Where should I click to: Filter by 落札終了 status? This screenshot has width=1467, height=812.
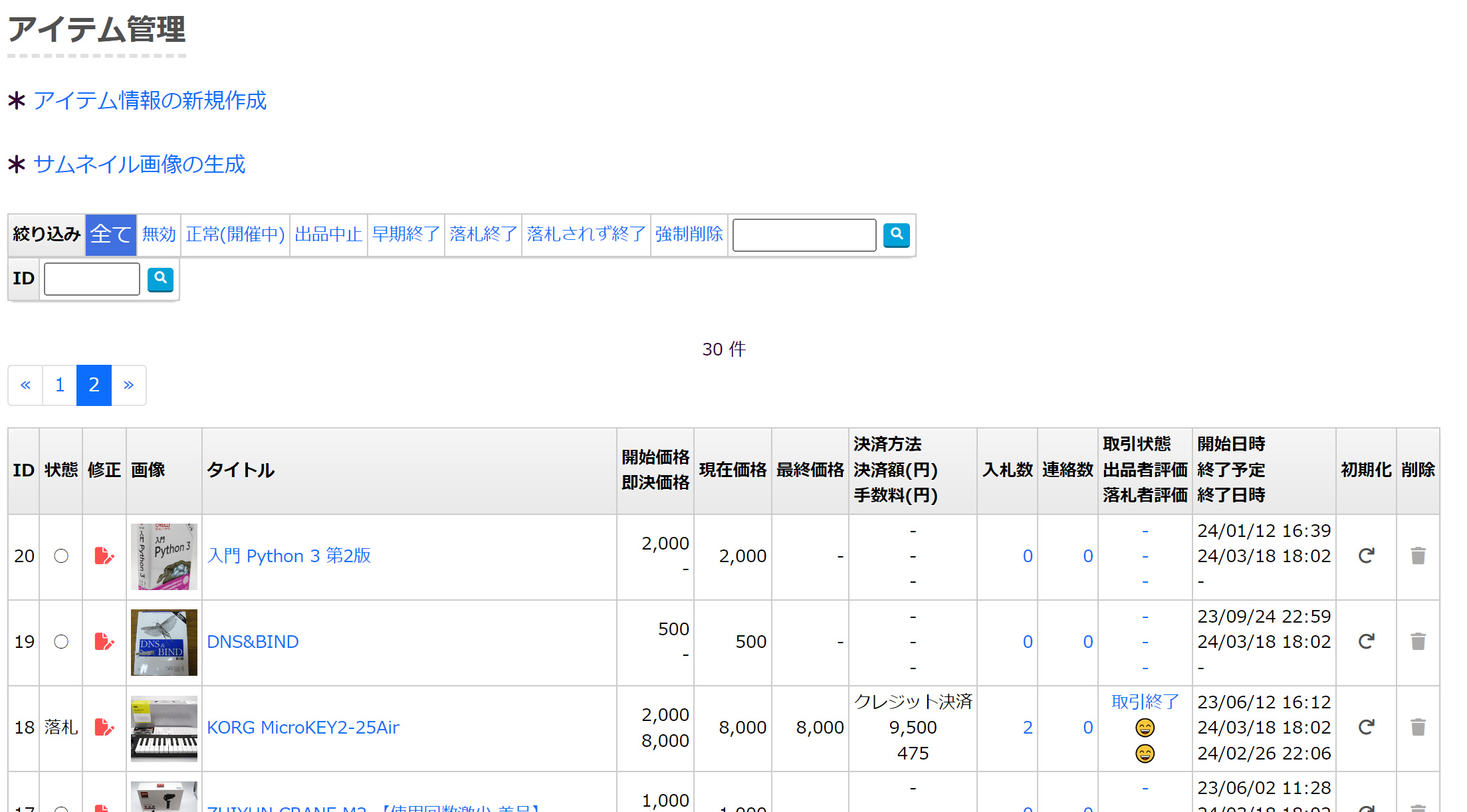click(483, 235)
